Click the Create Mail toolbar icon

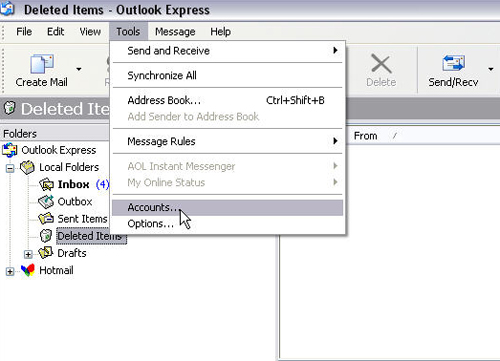[42, 64]
